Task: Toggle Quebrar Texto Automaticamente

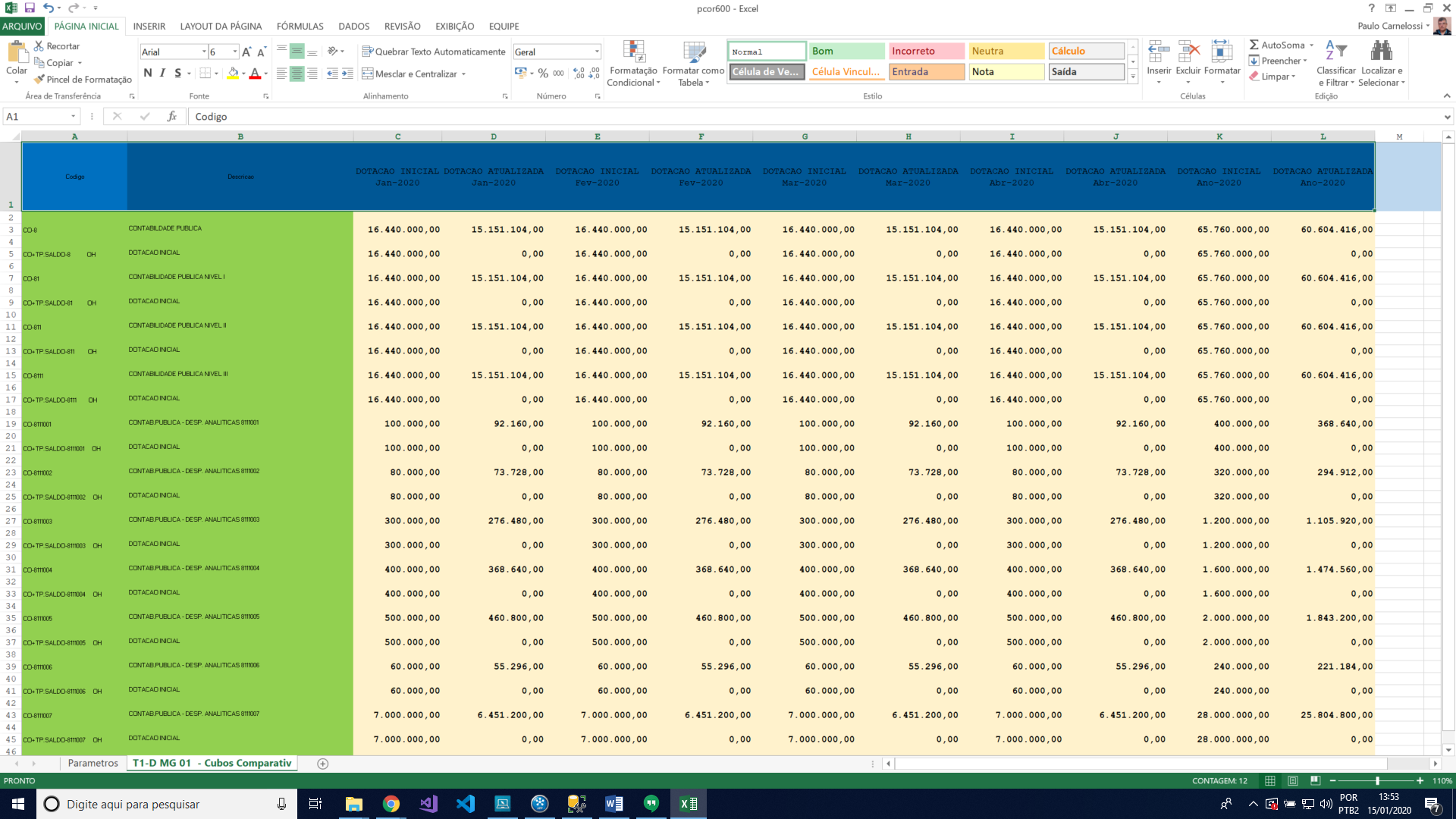Action: point(434,52)
